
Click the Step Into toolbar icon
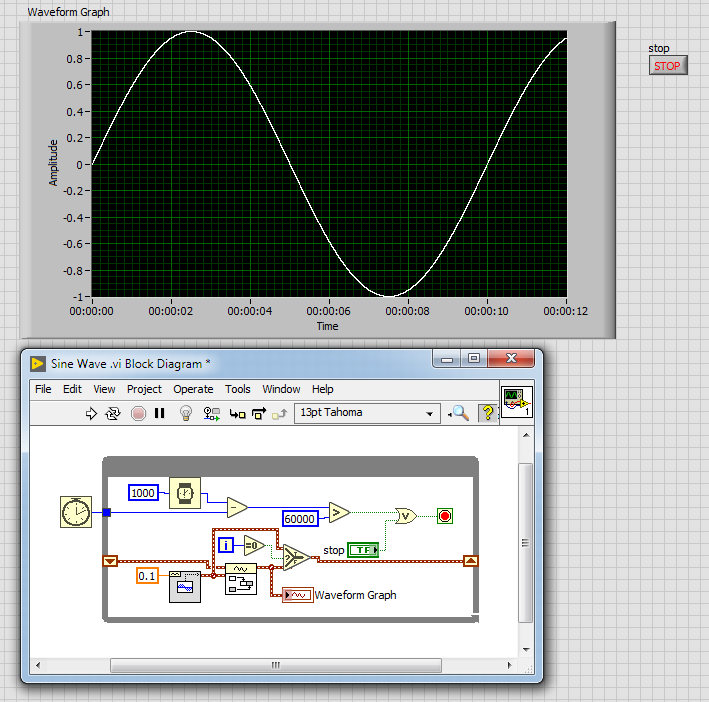tap(237, 414)
